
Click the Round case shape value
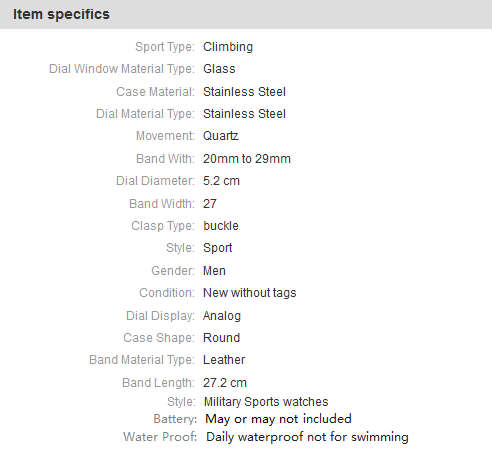pos(222,338)
